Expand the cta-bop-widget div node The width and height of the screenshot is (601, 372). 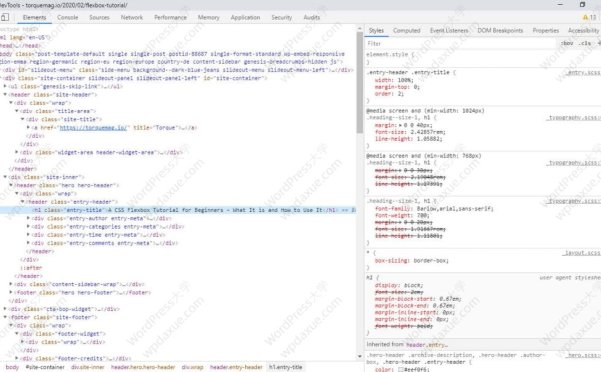click(5, 309)
